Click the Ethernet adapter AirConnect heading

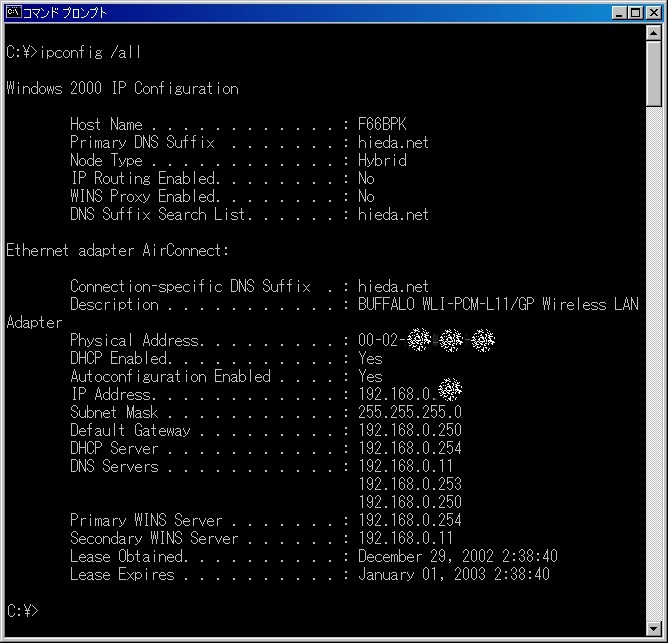pos(118,250)
